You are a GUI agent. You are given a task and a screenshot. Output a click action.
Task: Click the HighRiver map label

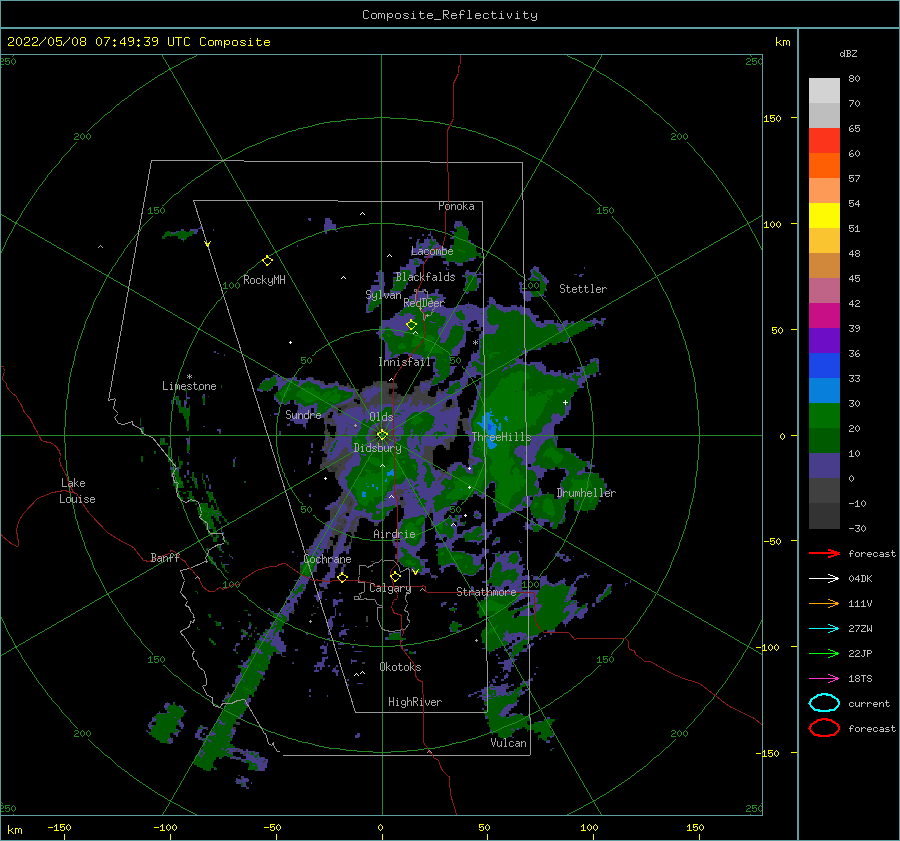point(415,702)
